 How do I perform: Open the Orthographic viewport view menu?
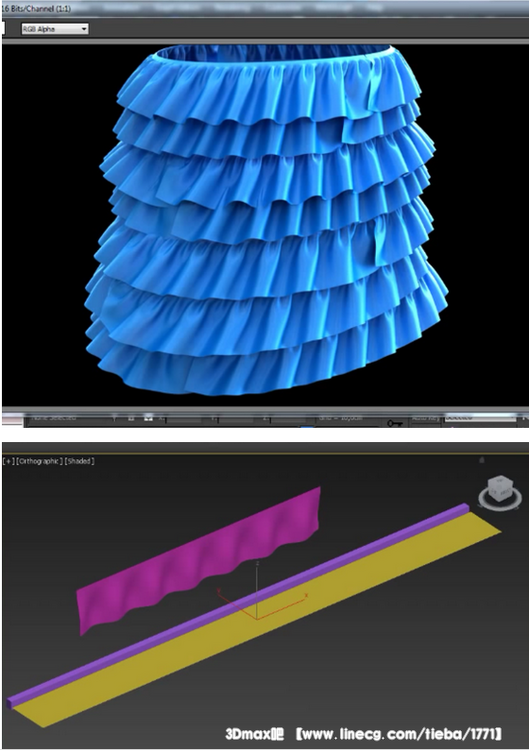pyautogui.click(x=40, y=461)
